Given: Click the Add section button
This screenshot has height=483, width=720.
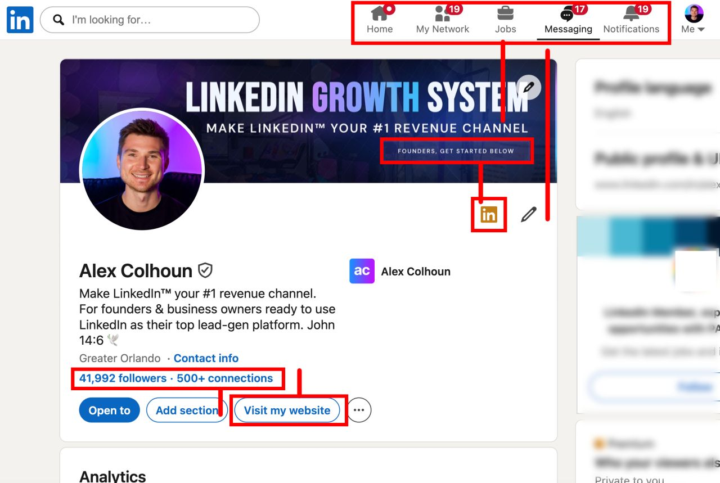Looking at the screenshot, I should pyautogui.click(x=187, y=410).
